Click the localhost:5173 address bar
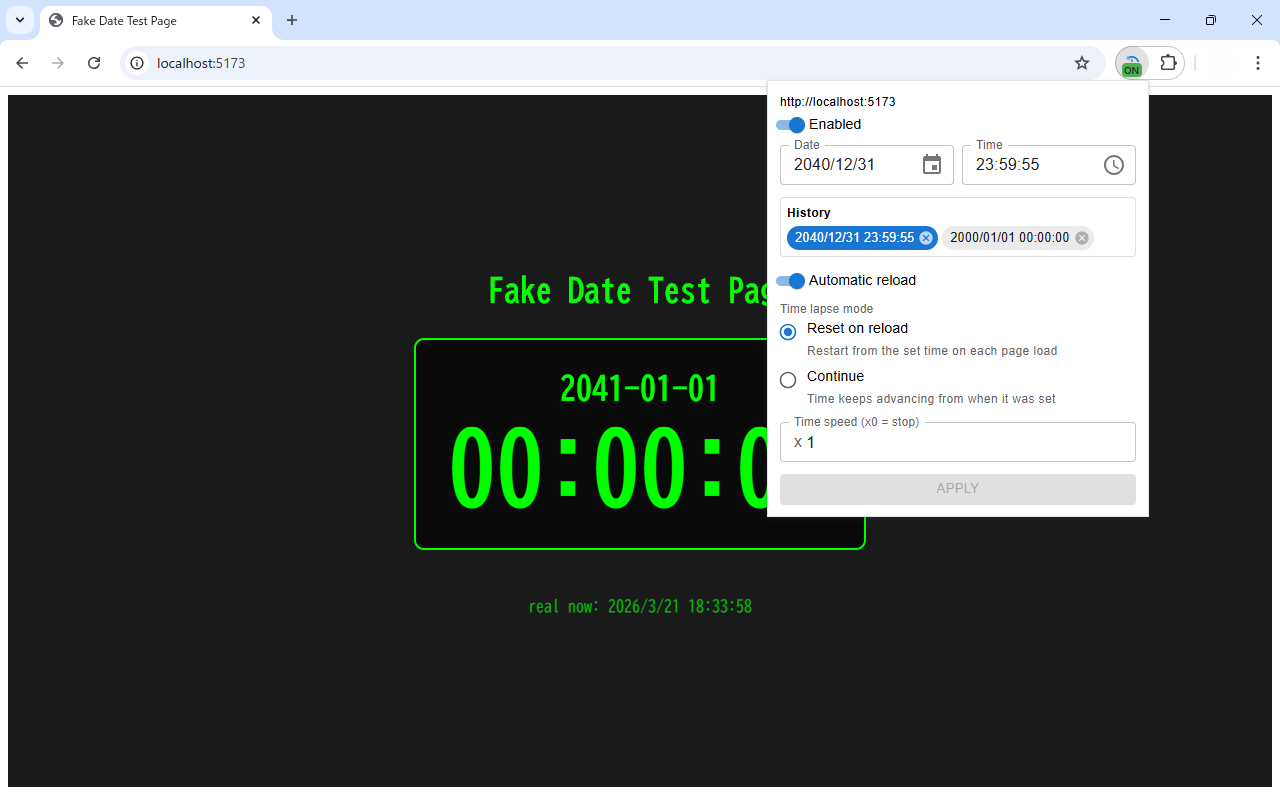The width and height of the screenshot is (1280, 800). coord(612,63)
